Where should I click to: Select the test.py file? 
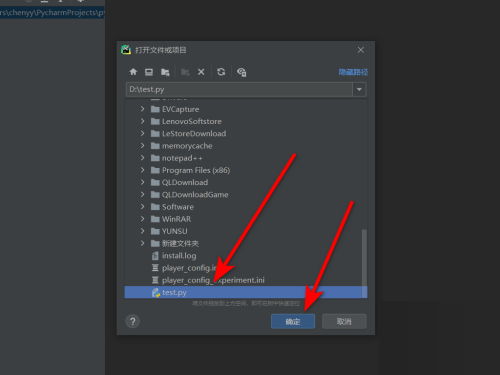coord(246,292)
